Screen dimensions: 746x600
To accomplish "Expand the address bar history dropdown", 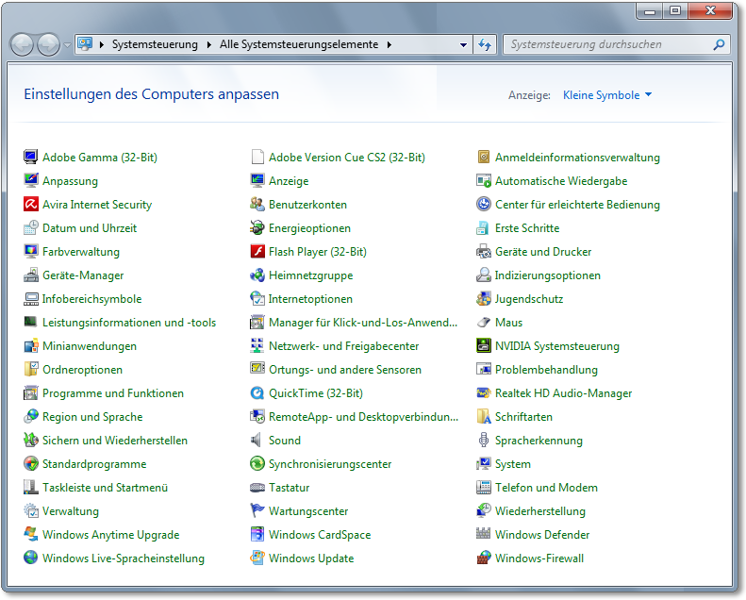I will pyautogui.click(x=463, y=45).
